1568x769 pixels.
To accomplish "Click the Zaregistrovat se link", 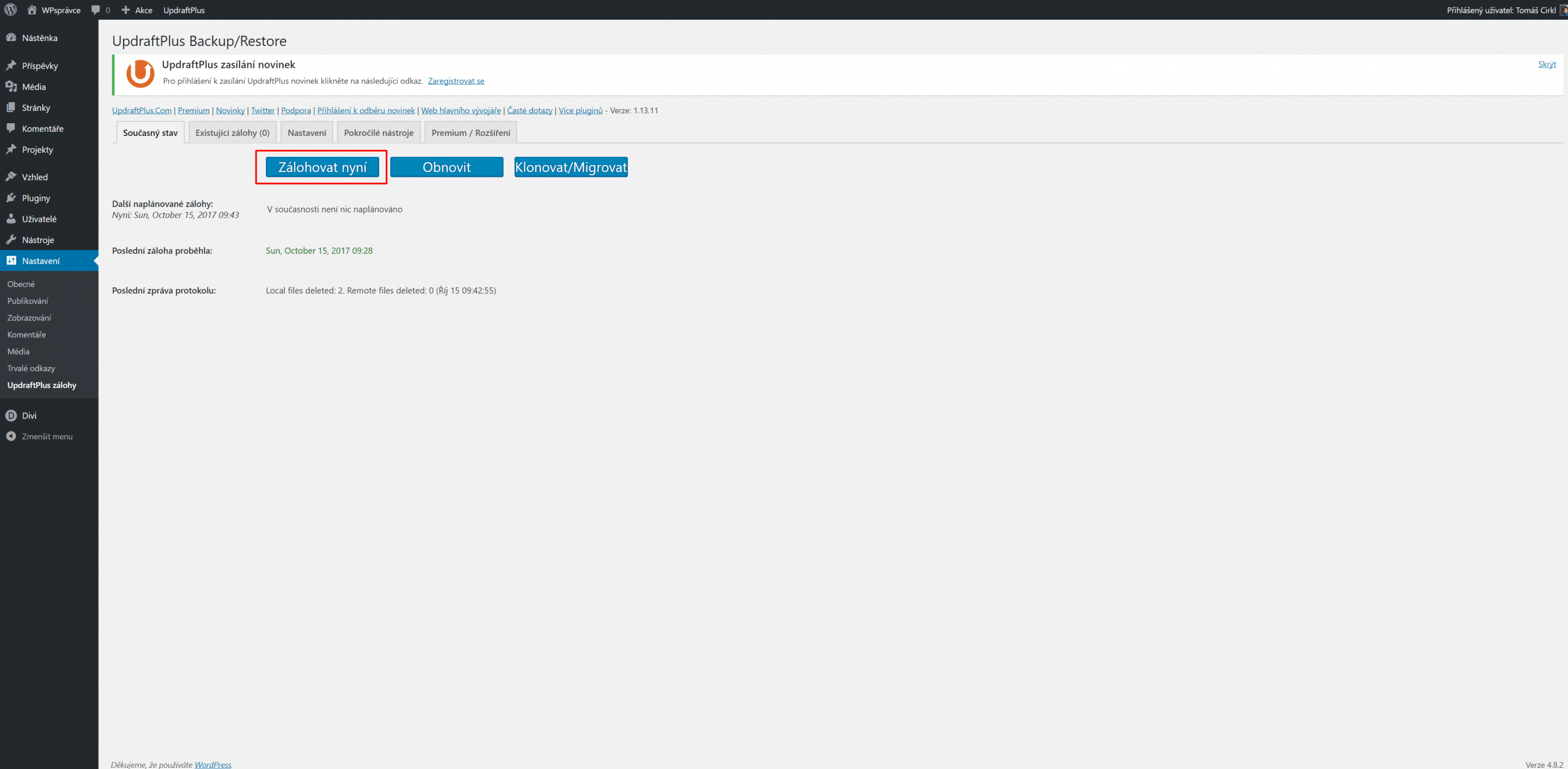I will [x=456, y=81].
